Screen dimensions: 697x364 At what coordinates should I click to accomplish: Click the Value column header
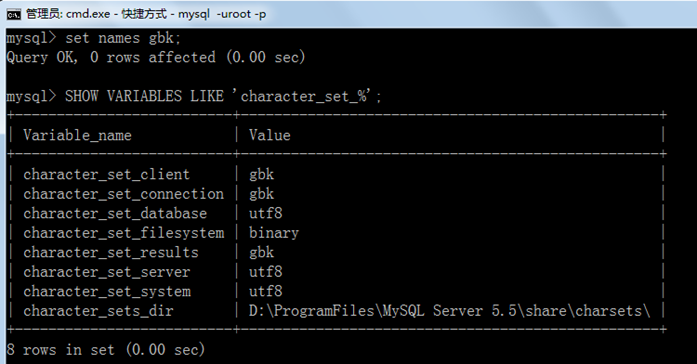[270, 135]
